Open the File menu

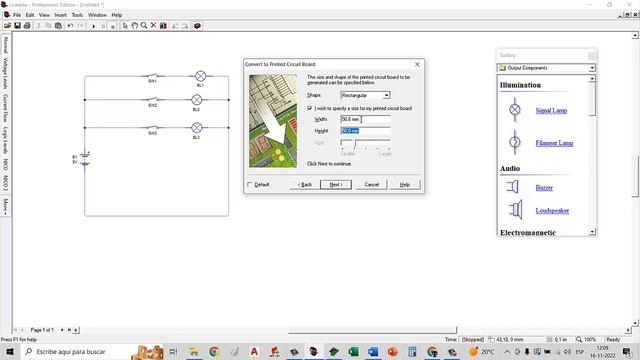click(x=17, y=15)
